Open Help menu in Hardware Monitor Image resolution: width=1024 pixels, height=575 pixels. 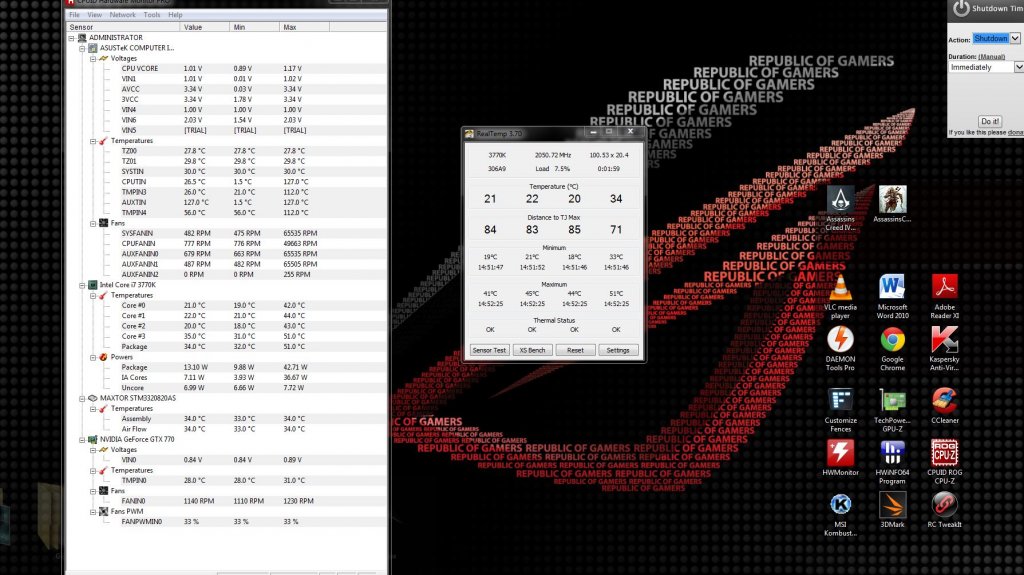point(175,14)
